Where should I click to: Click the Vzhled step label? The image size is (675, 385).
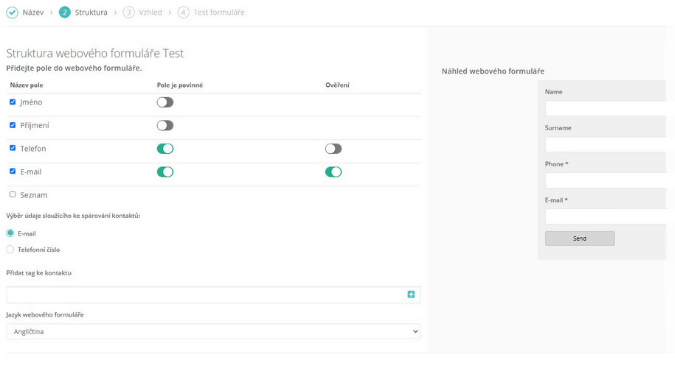tap(150, 12)
